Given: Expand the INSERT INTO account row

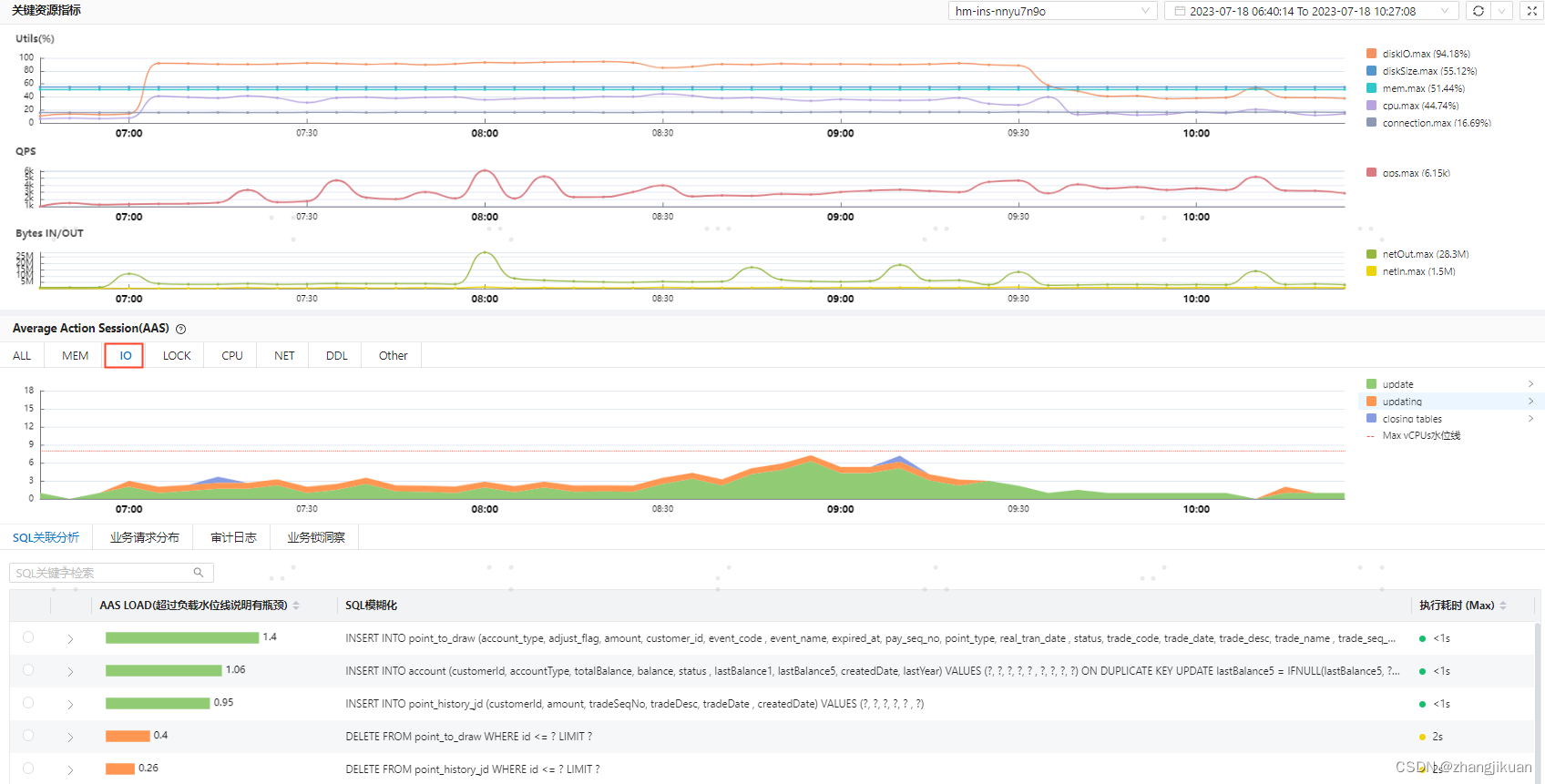Looking at the screenshot, I should [70, 672].
